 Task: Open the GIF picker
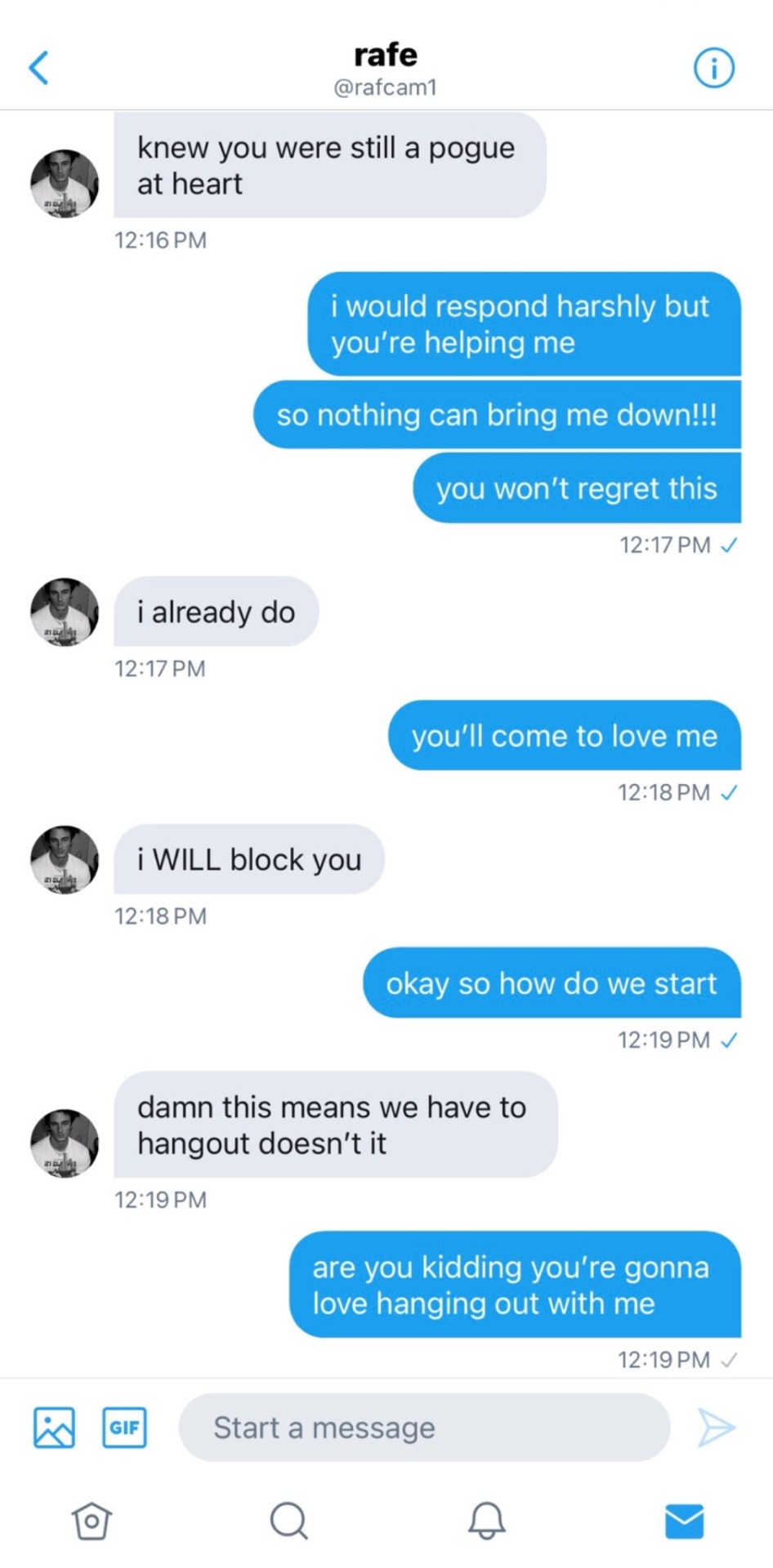tap(124, 1428)
